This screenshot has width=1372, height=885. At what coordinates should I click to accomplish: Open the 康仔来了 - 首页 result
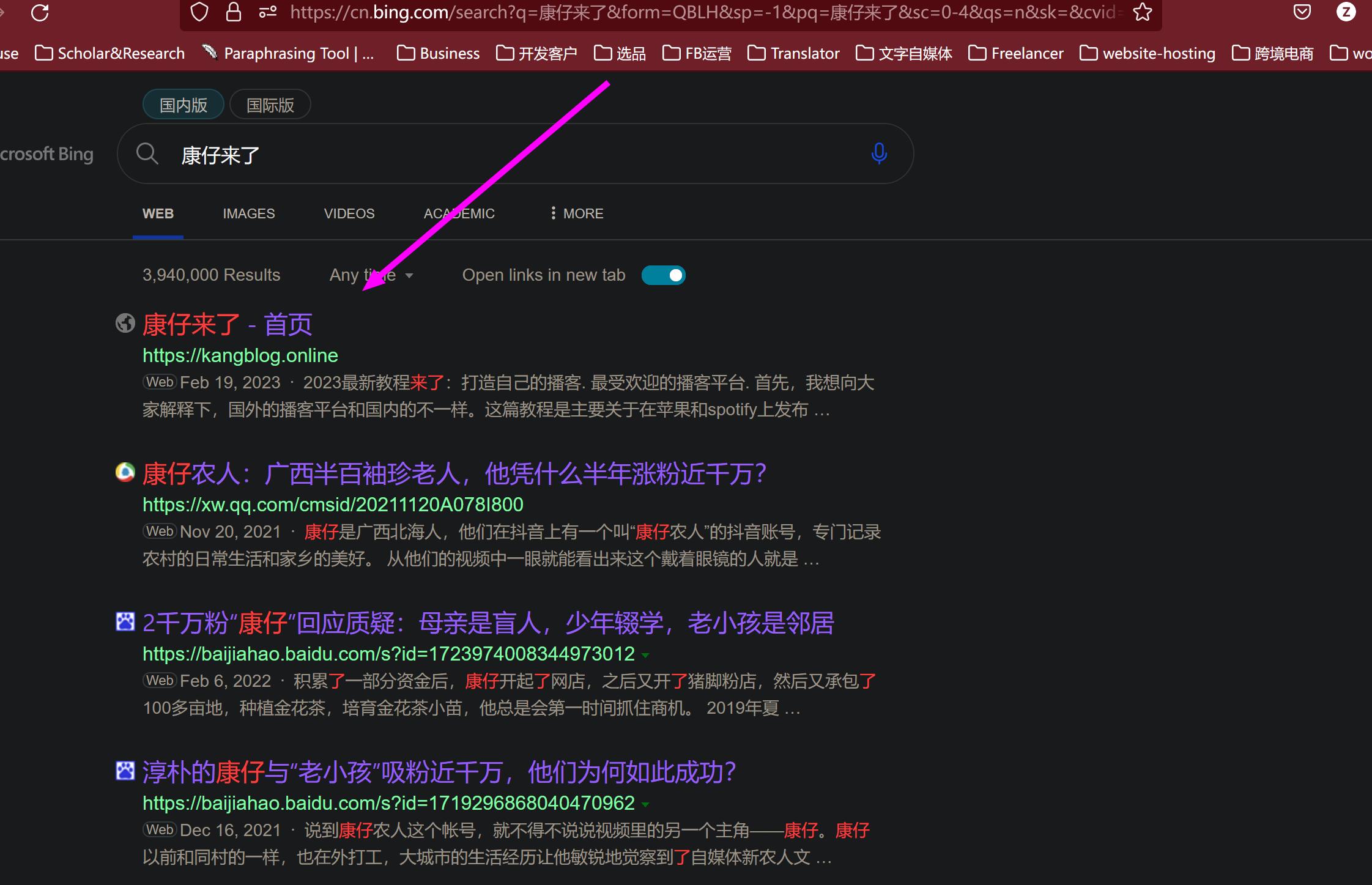(x=228, y=324)
